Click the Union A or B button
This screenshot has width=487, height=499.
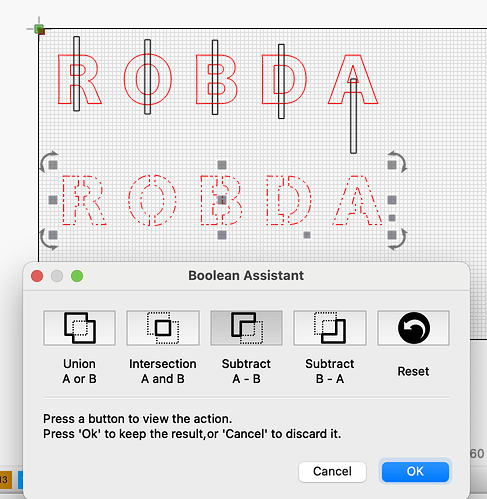pos(79,328)
